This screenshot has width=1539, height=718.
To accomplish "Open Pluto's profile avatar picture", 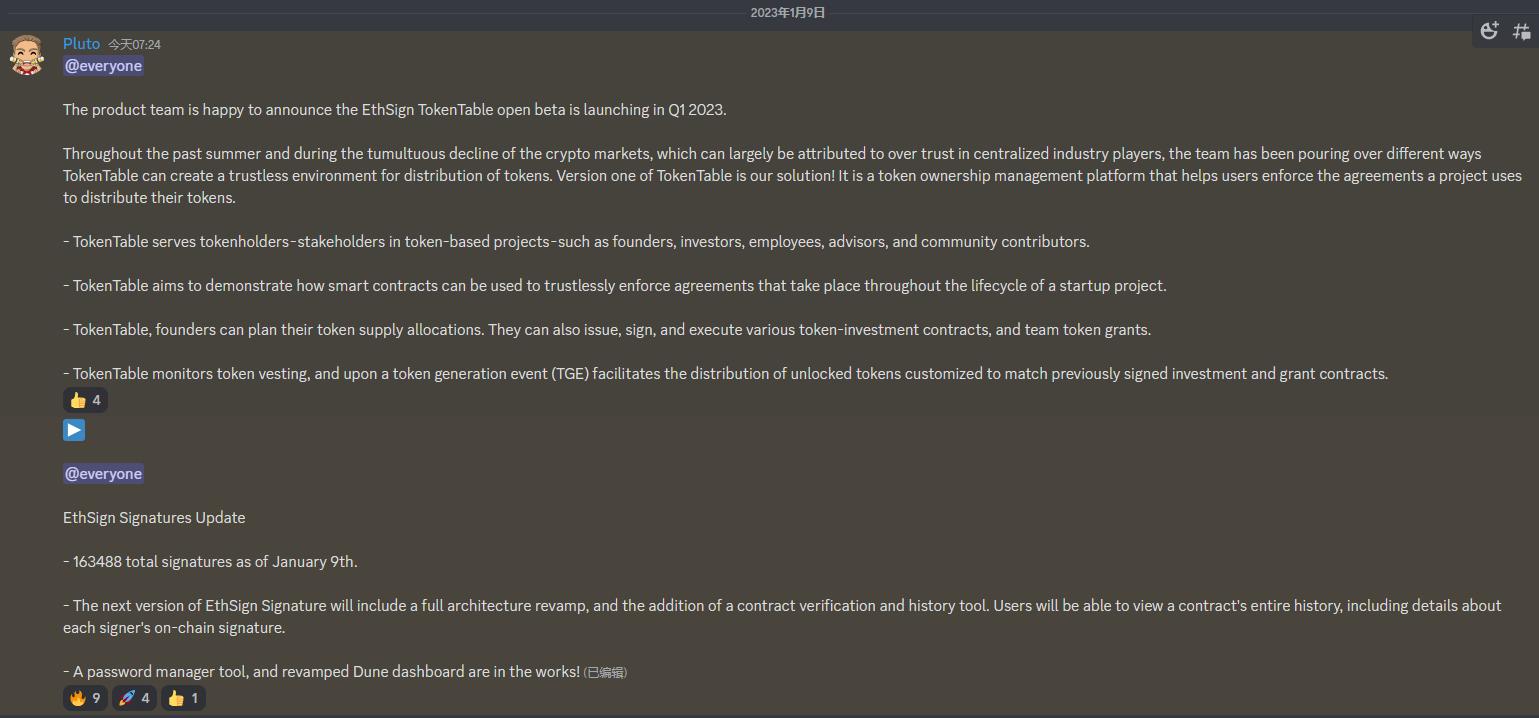I will 27,55.
